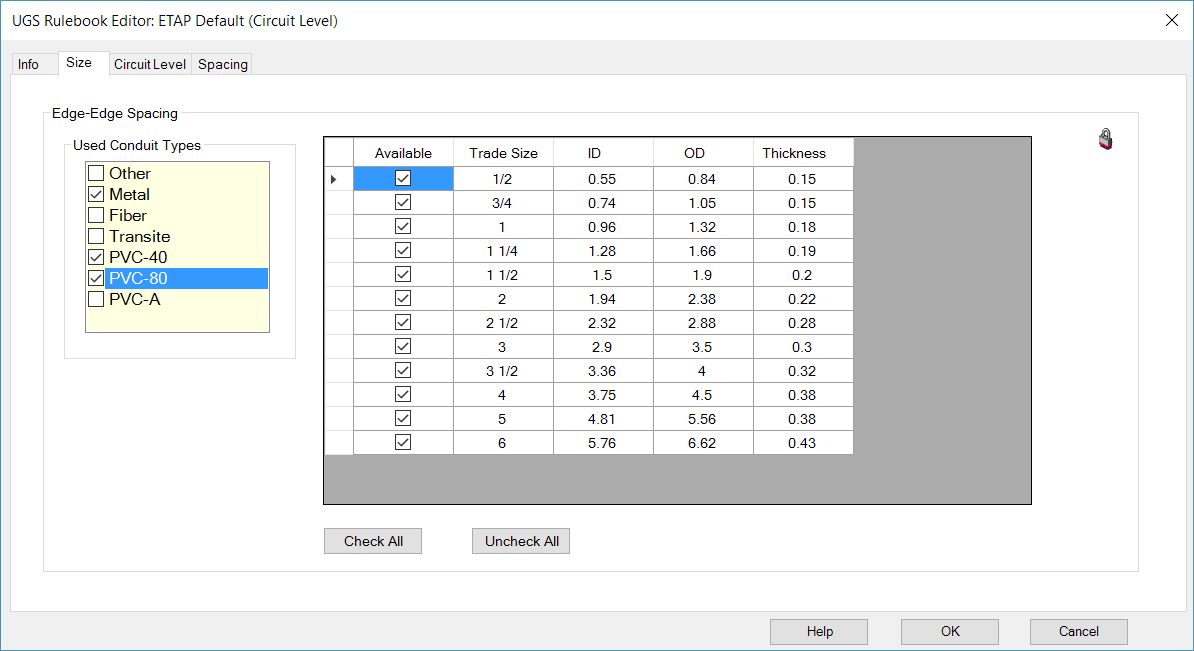Uncheck Available for trade size 3/4
Screen dimensions: 1194x651
point(403,203)
